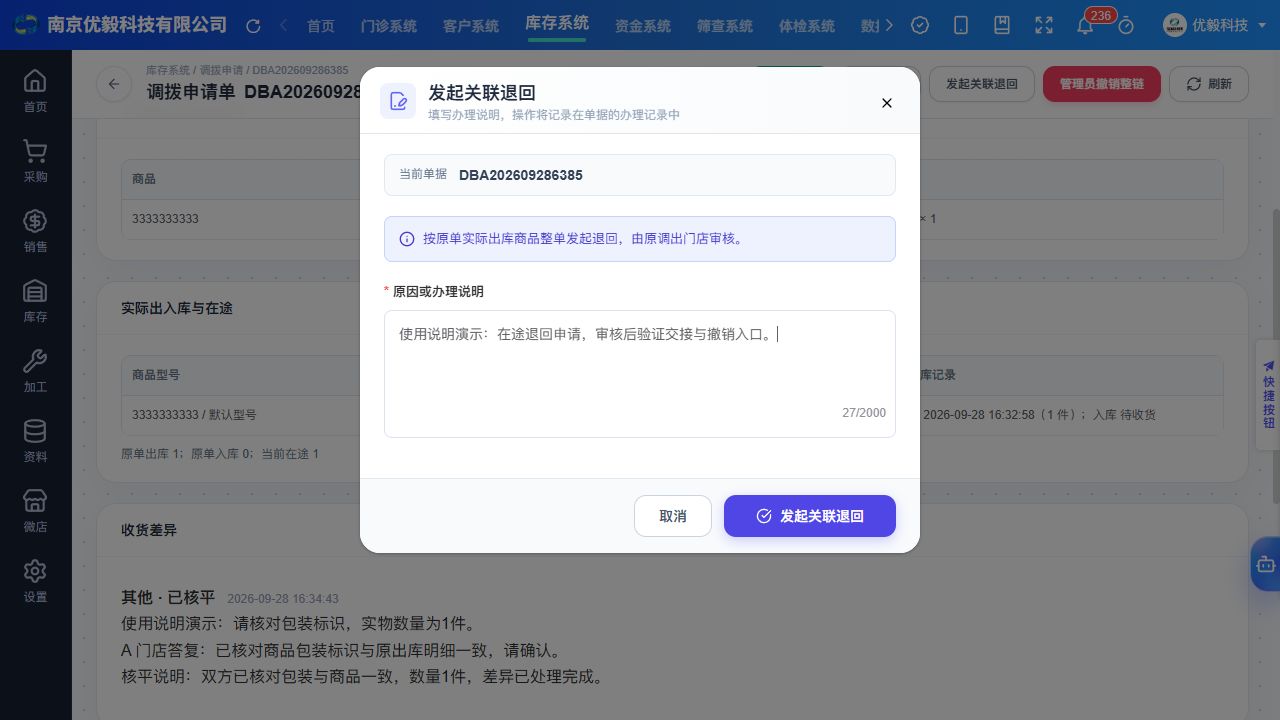Click the info notice about 整单发起退回
The height and width of the screenshot is (720, 1280).
640,239
